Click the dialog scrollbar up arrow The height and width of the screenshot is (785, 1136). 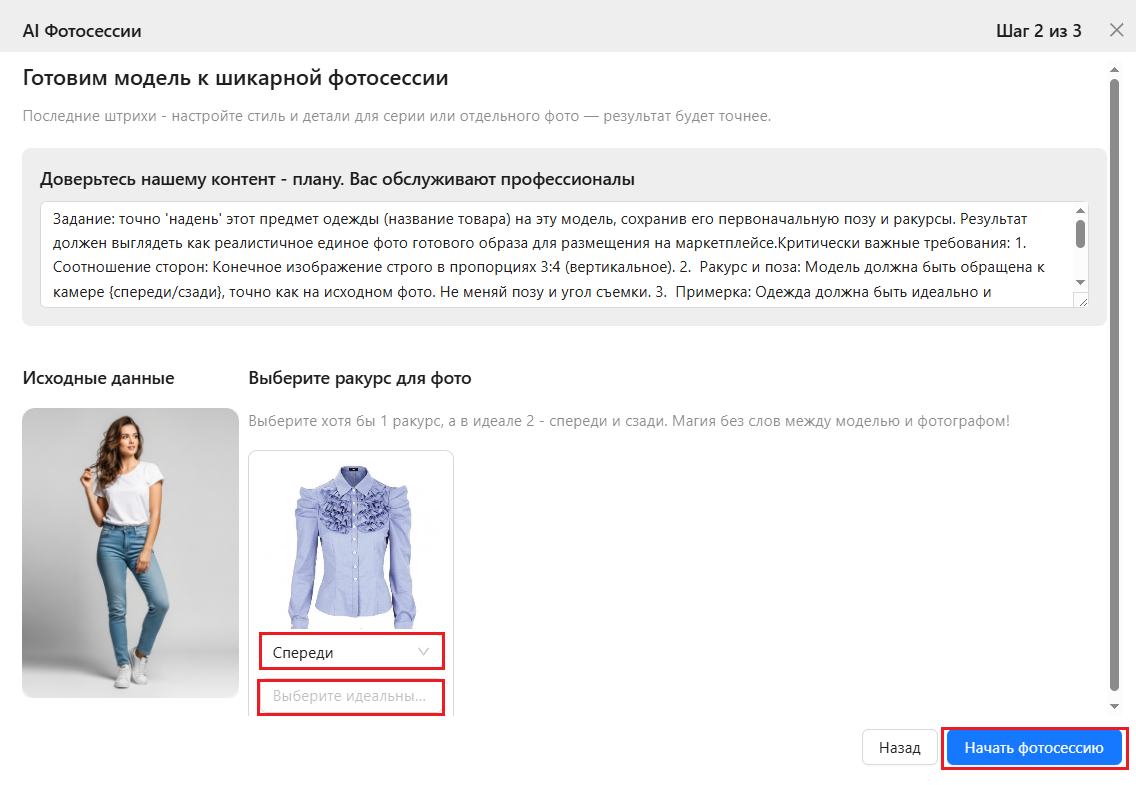coord(1115,70)
